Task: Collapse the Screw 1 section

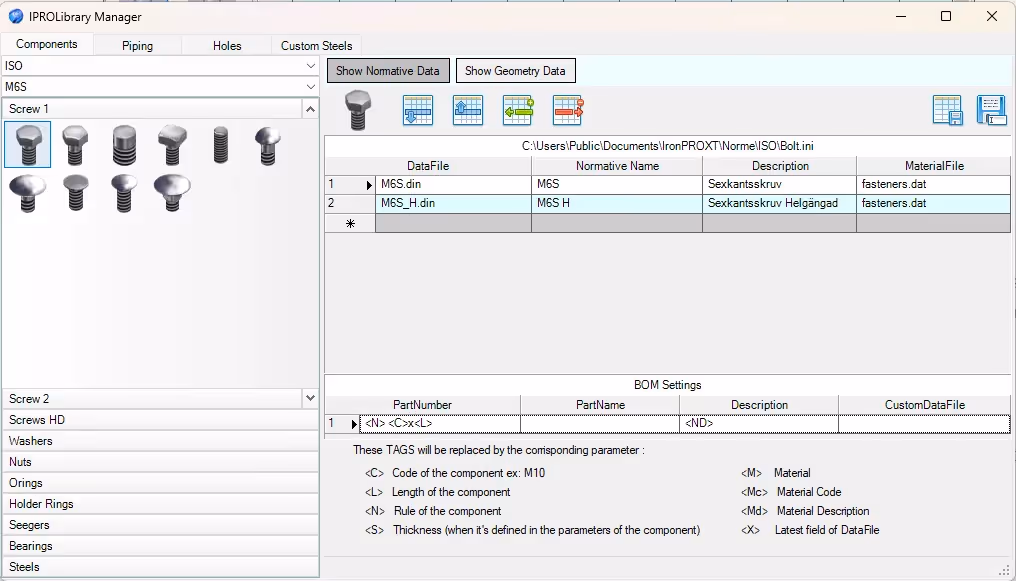Action: coord(310,109)
